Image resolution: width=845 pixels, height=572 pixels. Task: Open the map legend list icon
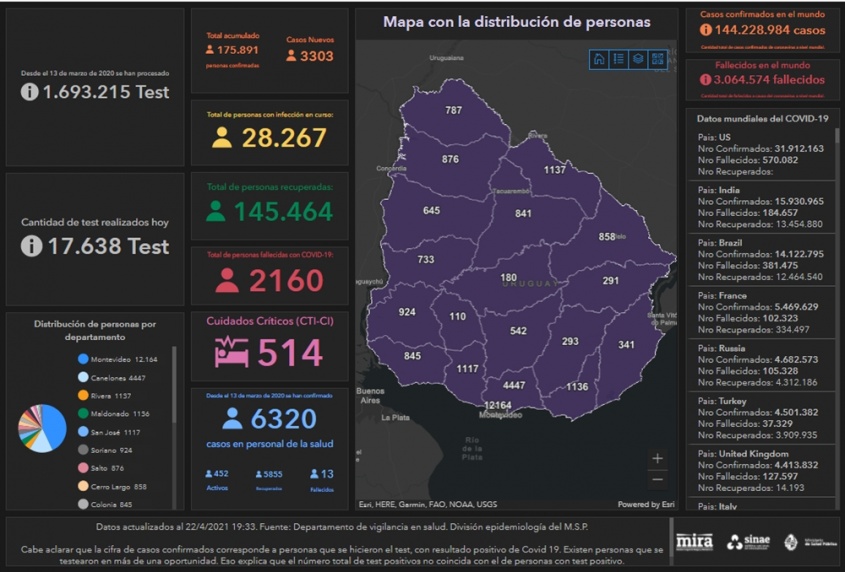tap(618, 59)
